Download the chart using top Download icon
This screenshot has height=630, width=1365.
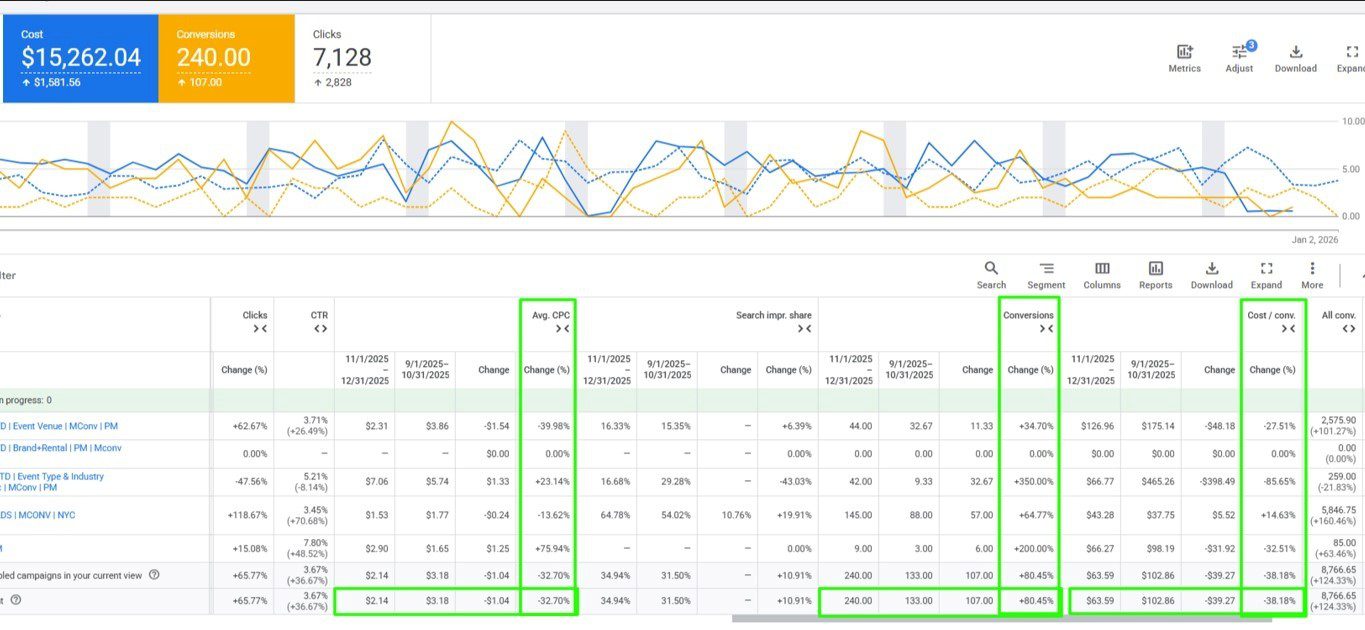coord(1295,57)
